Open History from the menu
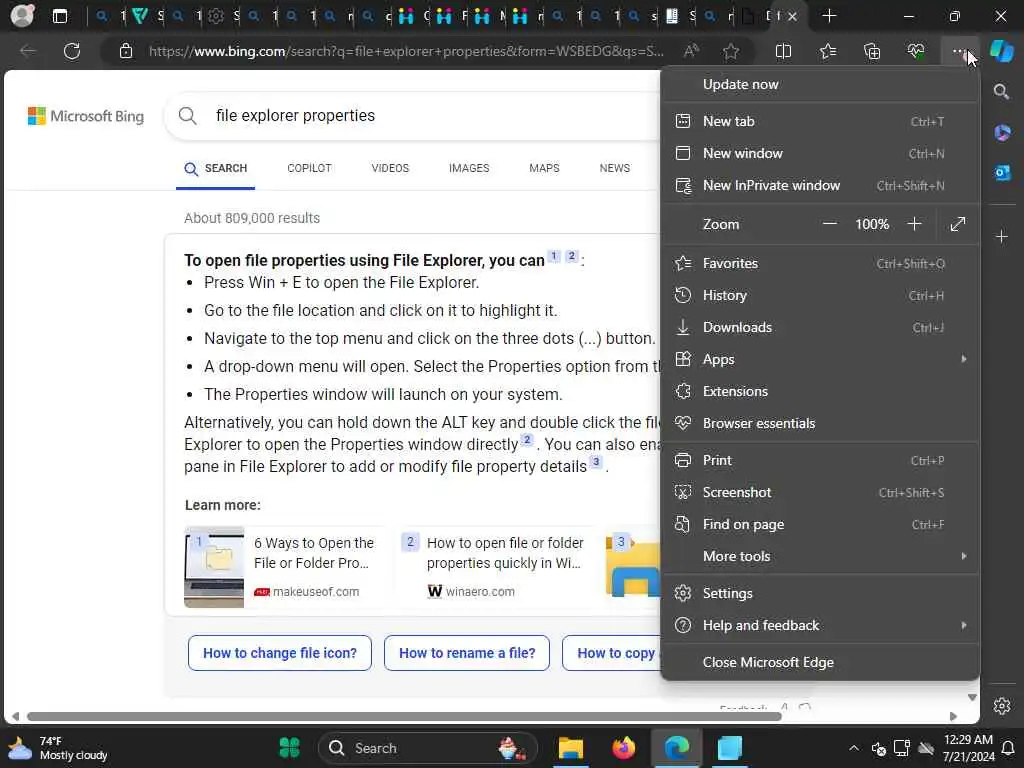 [x=820, y=295]
